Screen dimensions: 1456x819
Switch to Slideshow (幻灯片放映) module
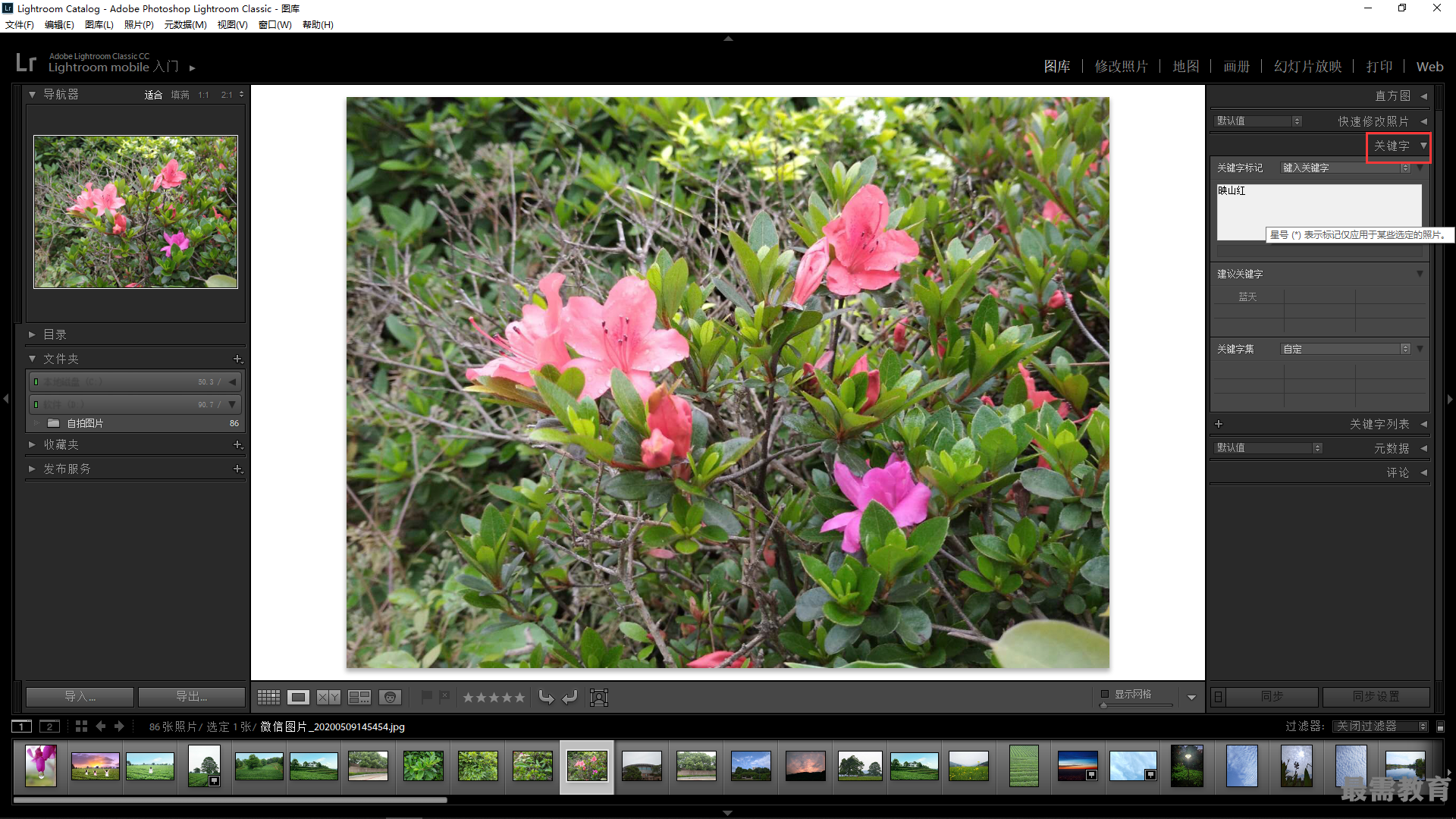pos(1307,67)
